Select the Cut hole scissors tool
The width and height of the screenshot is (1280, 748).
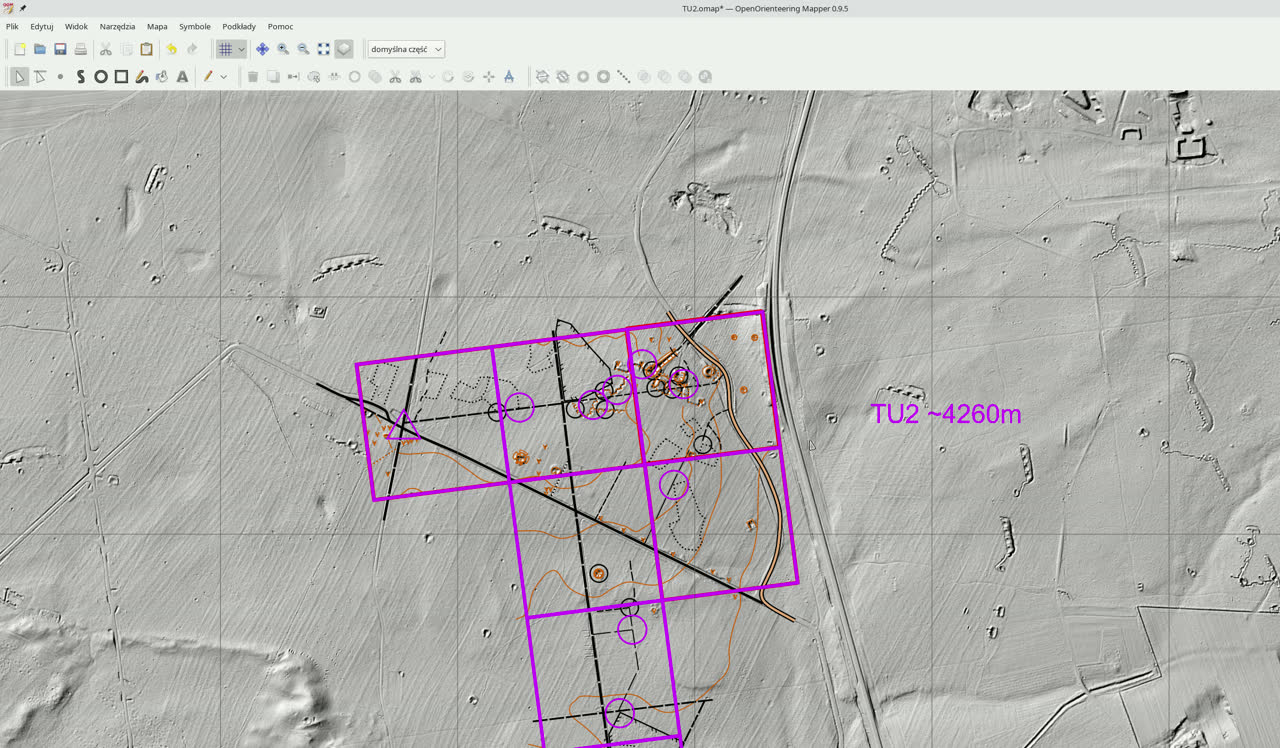[415, 76]
